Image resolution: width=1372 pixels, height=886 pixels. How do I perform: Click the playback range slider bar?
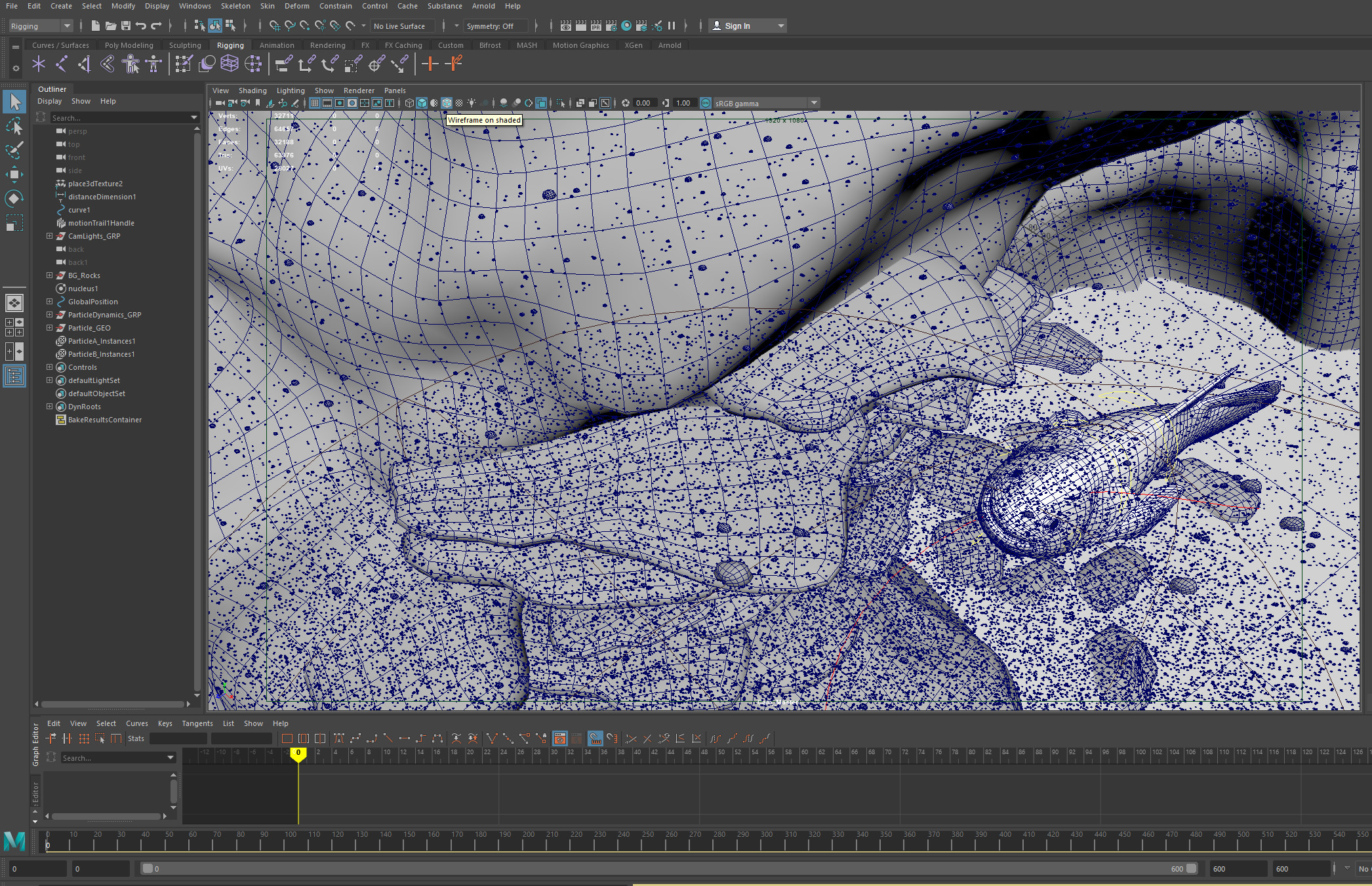coord(669,868)
